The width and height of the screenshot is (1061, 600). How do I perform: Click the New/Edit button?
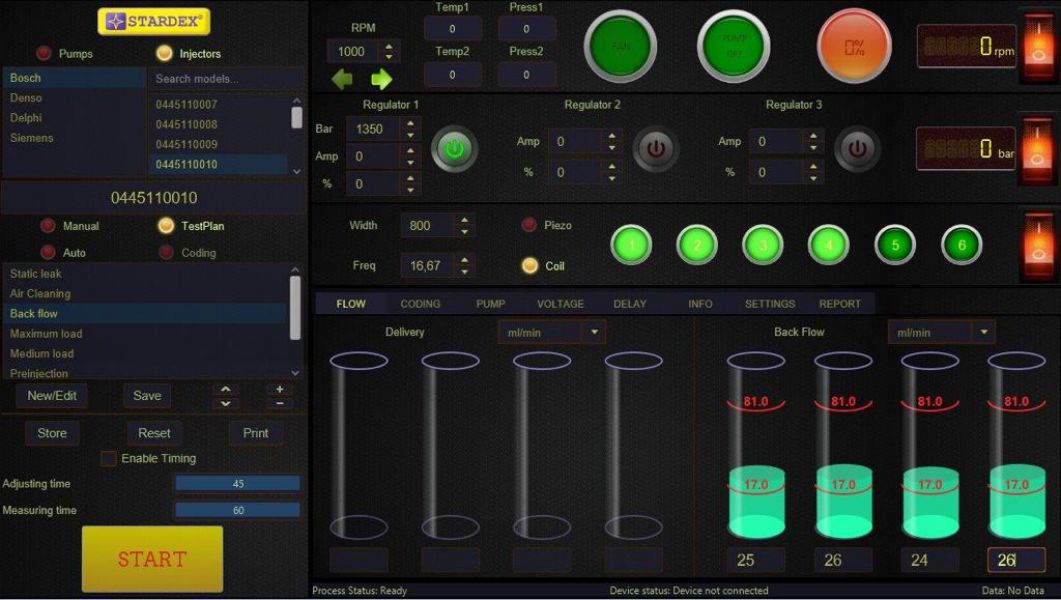pyautogui.click(x=52, y=396)
